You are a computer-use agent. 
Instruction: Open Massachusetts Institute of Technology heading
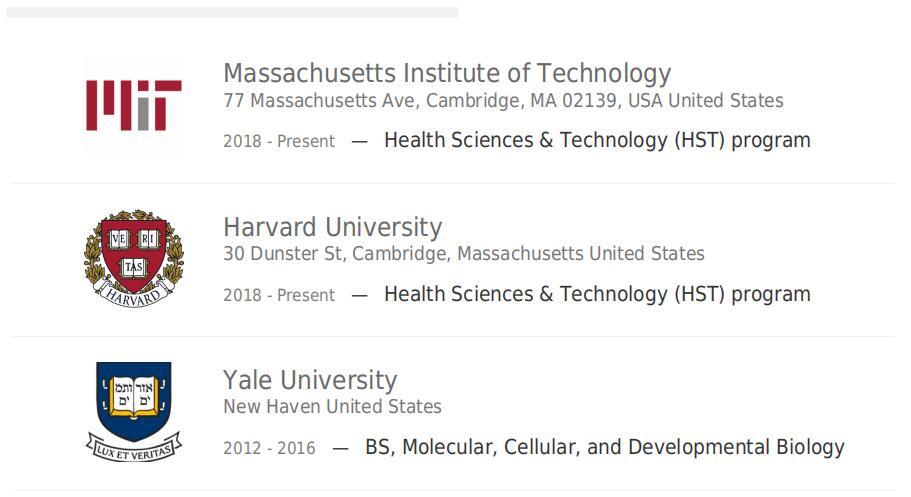click(447, 73)
